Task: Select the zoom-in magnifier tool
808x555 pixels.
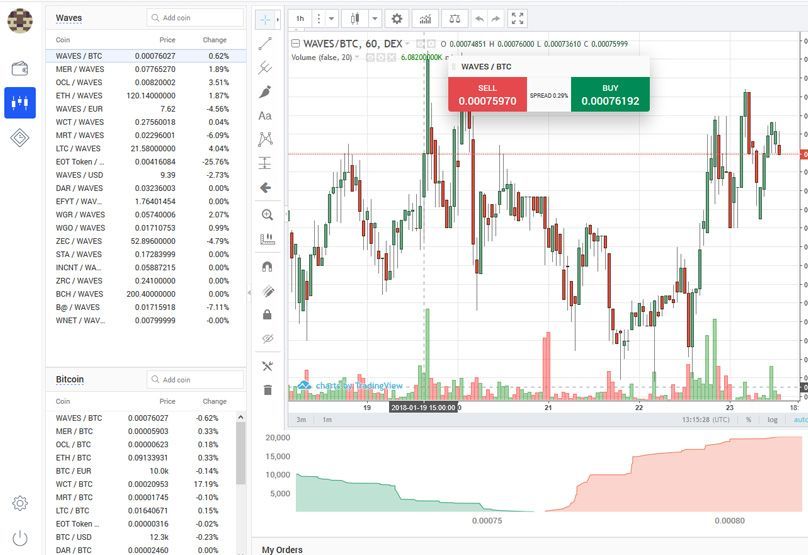Action: point(267,215)
